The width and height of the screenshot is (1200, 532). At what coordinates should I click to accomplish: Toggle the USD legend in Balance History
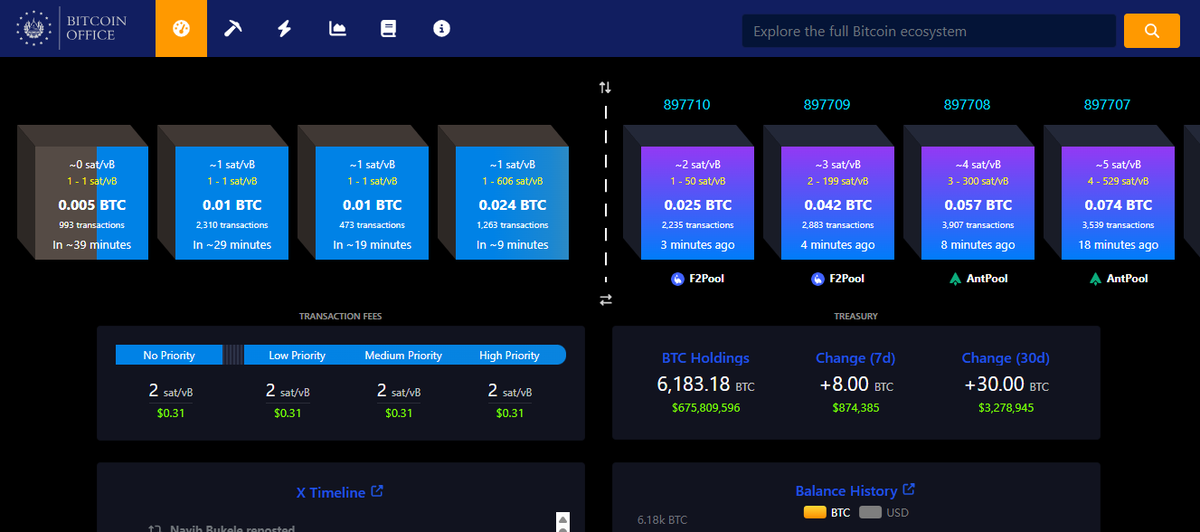coord(883,512)
